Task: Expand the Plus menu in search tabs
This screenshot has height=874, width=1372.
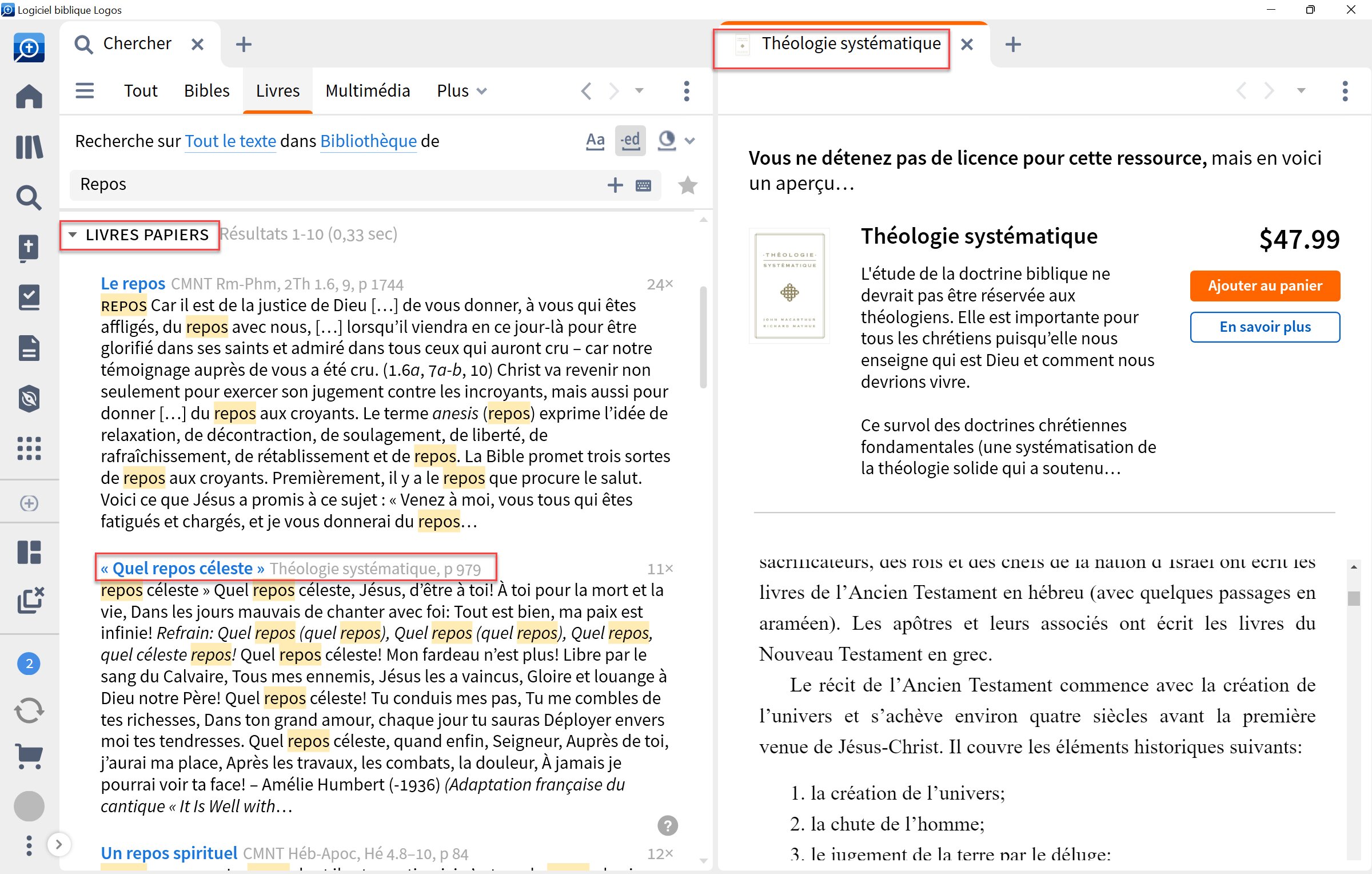Action: click(x=461, y=91)
